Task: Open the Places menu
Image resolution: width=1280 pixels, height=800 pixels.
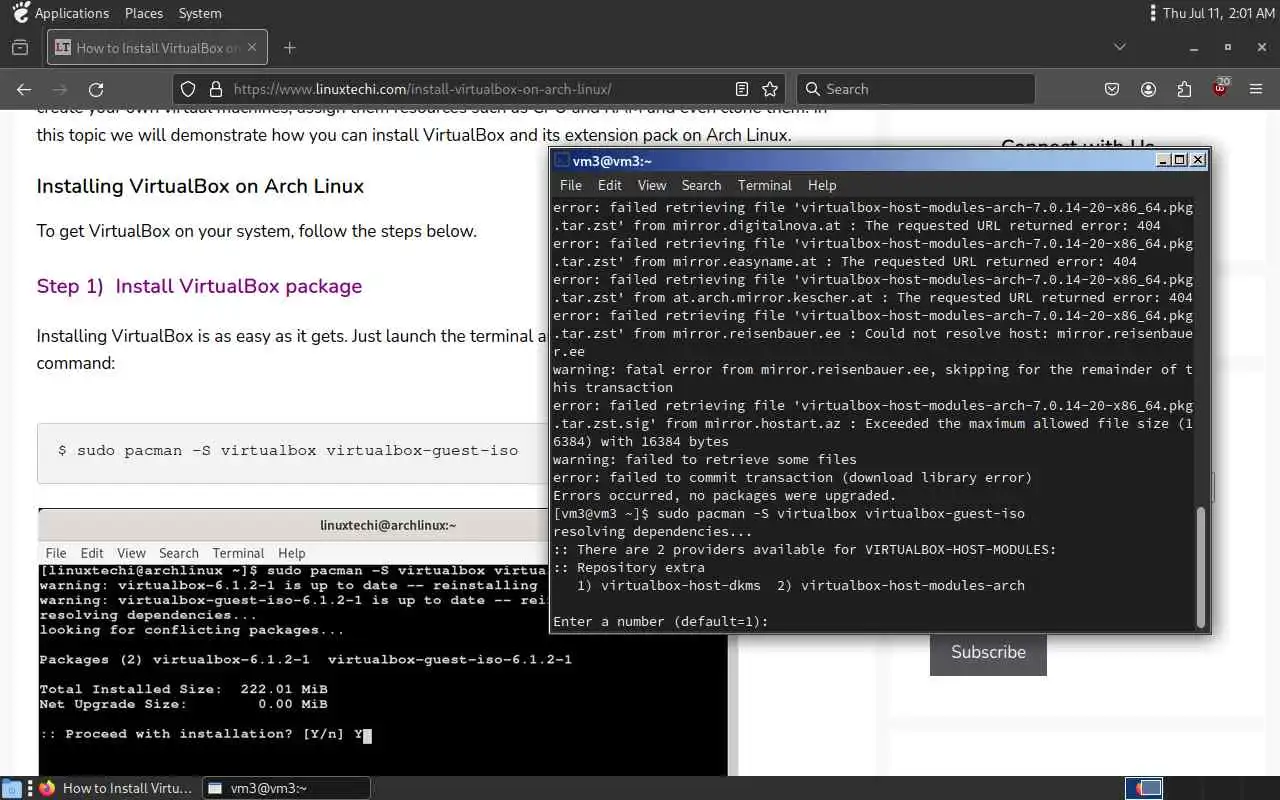Action: [x=144, y=13]
